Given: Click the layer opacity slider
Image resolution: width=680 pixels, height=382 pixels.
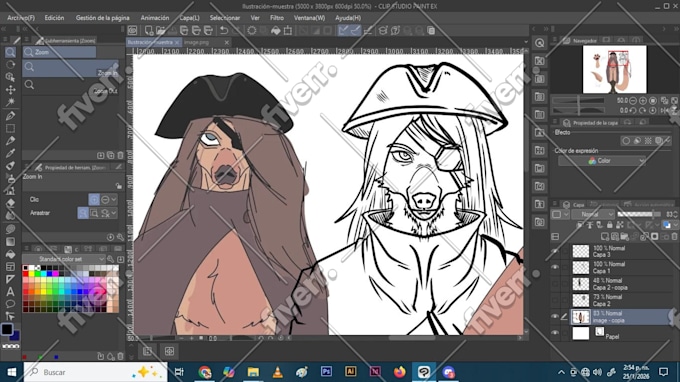Looking at the screenshot, I should (x=638, y=214).
